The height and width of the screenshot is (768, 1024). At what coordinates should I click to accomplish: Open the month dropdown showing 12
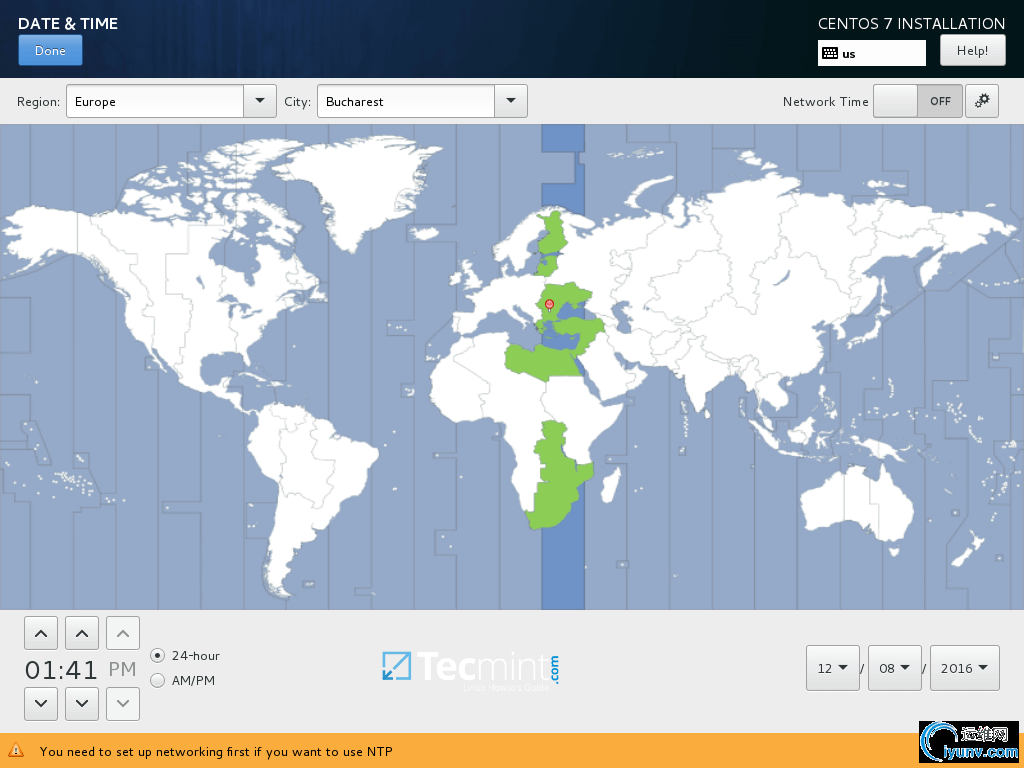click(833, 668)
